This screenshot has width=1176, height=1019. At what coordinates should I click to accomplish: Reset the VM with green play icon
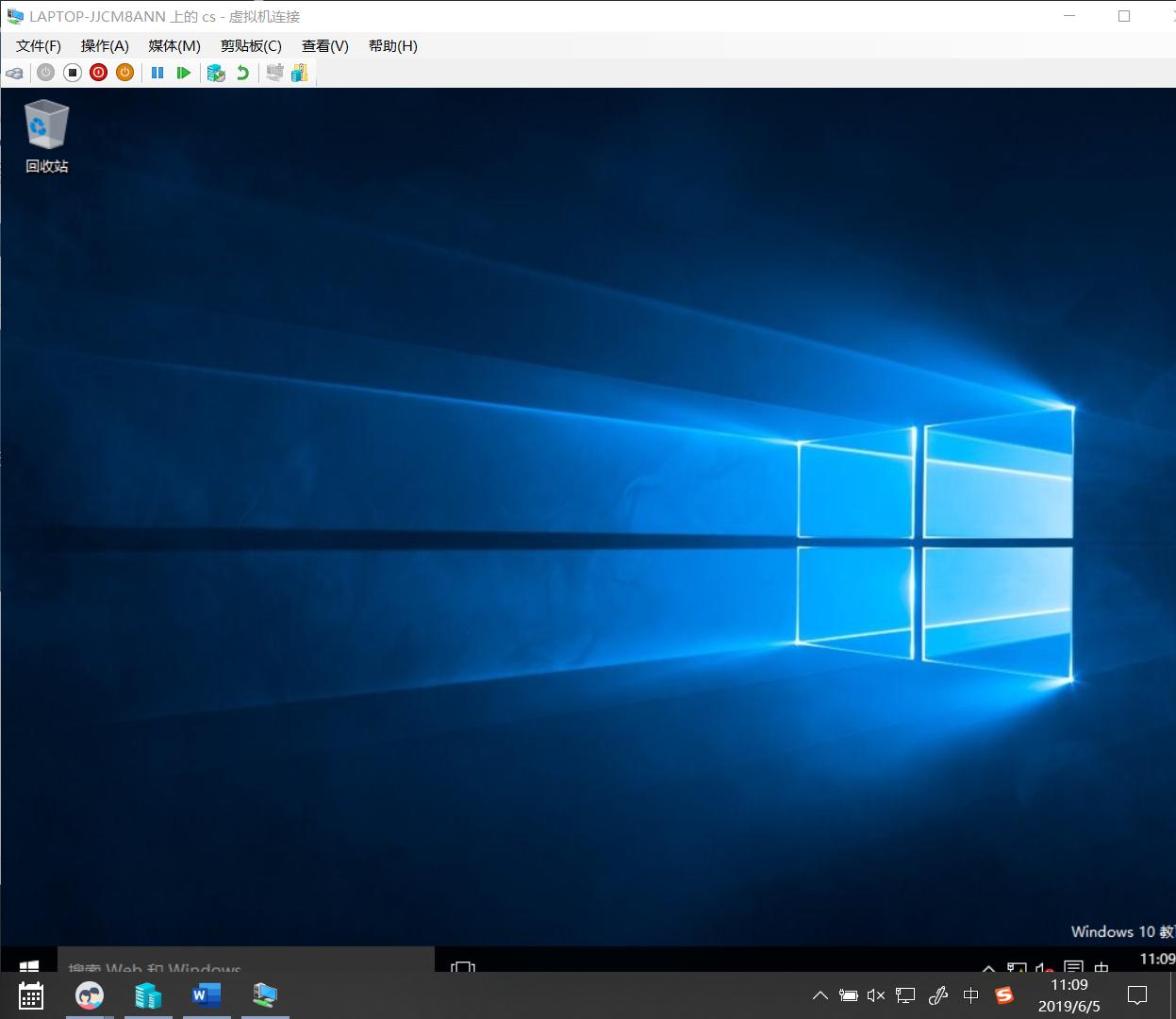tap(184, 73)
